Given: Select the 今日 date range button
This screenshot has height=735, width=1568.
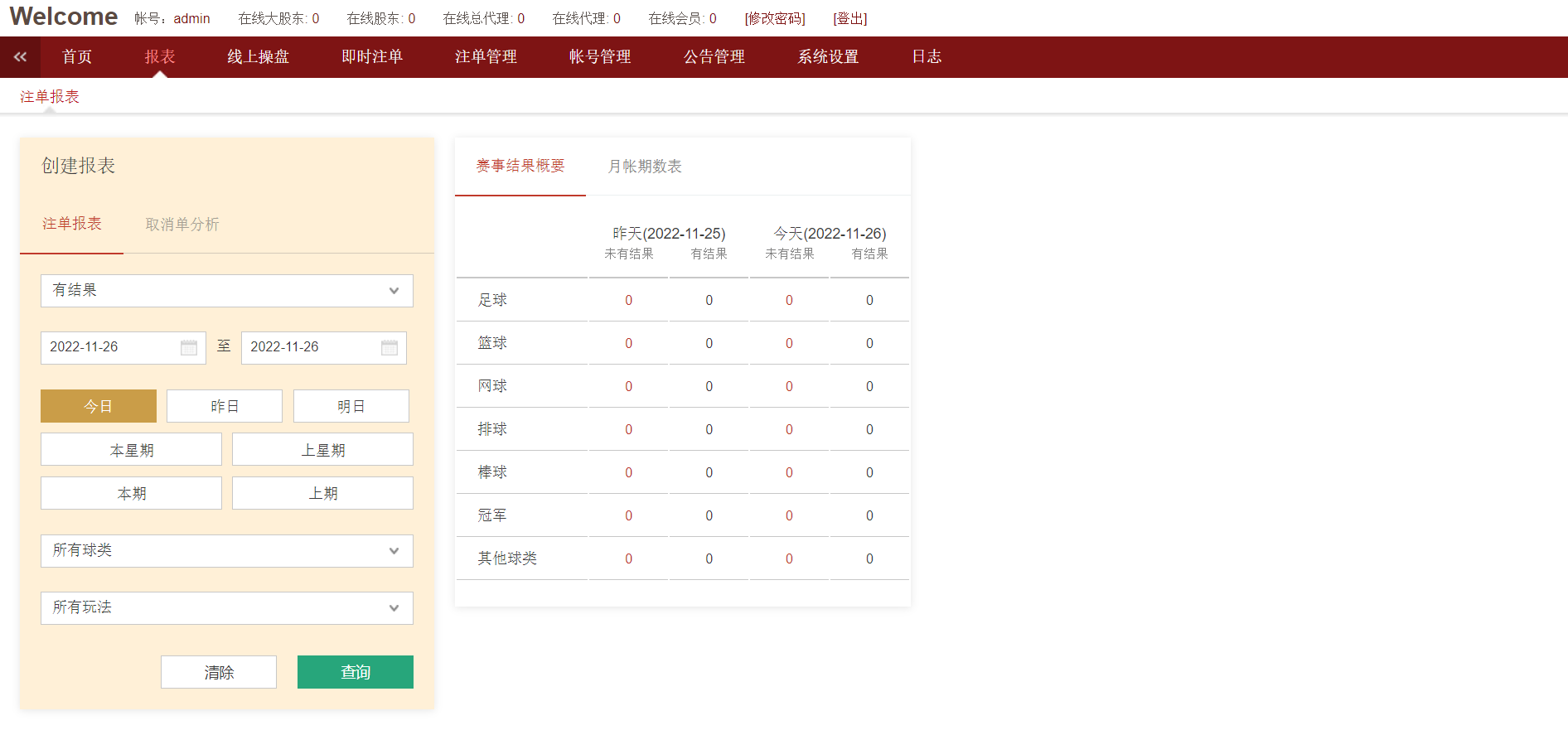Looking at the screenshot, I should (x=99, y=406).
